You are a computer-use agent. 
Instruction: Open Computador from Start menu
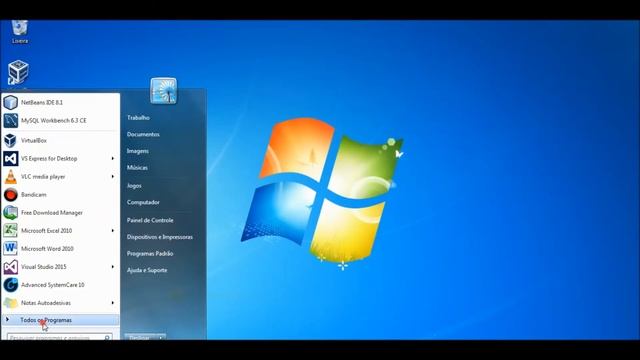(143, 202)
